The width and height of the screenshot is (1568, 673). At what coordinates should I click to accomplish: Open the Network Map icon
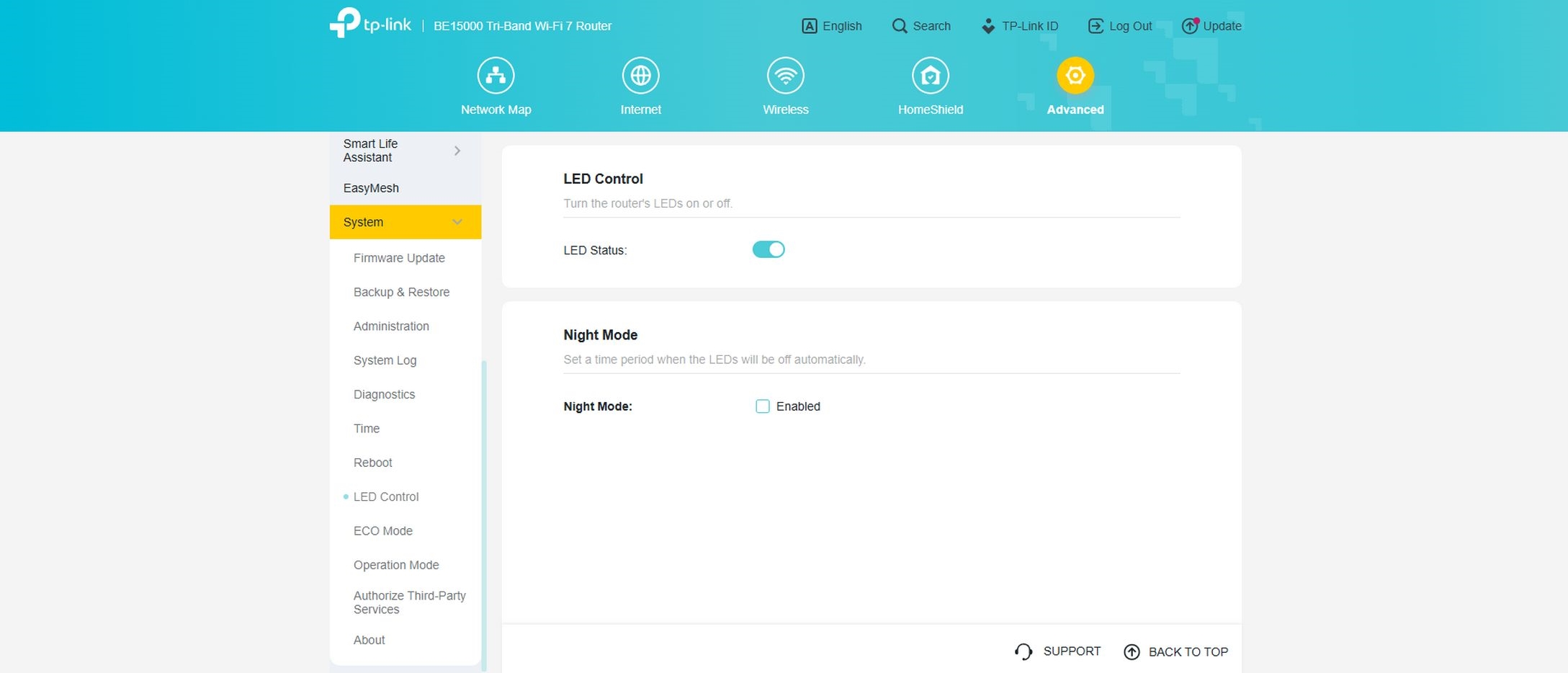click(x=496, y=76)
